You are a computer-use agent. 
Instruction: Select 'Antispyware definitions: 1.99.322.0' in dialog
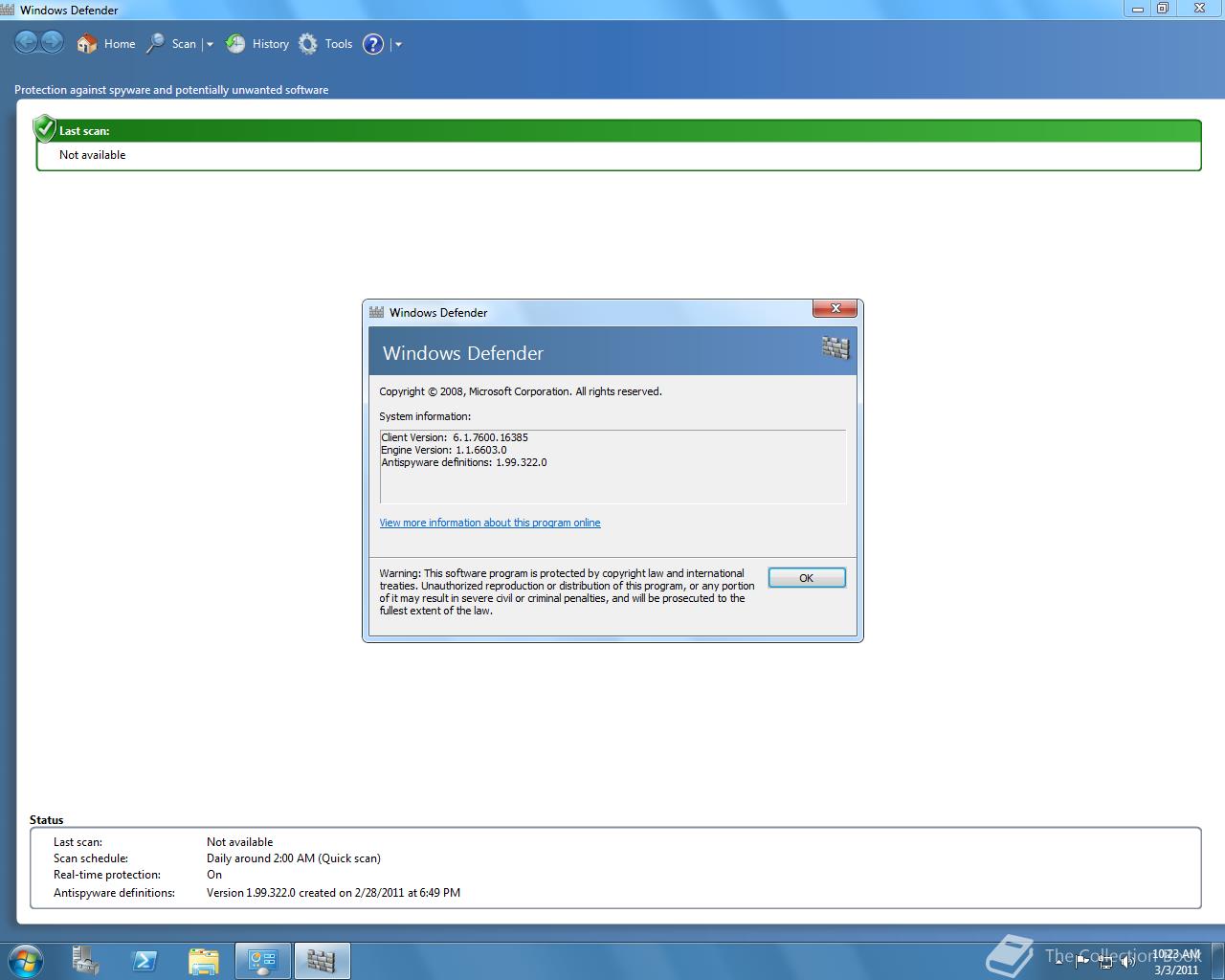[464, 462]
